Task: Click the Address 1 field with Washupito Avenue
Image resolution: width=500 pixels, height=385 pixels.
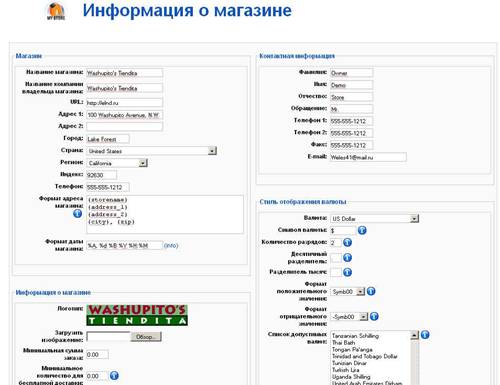Action: tap(124, 115)
